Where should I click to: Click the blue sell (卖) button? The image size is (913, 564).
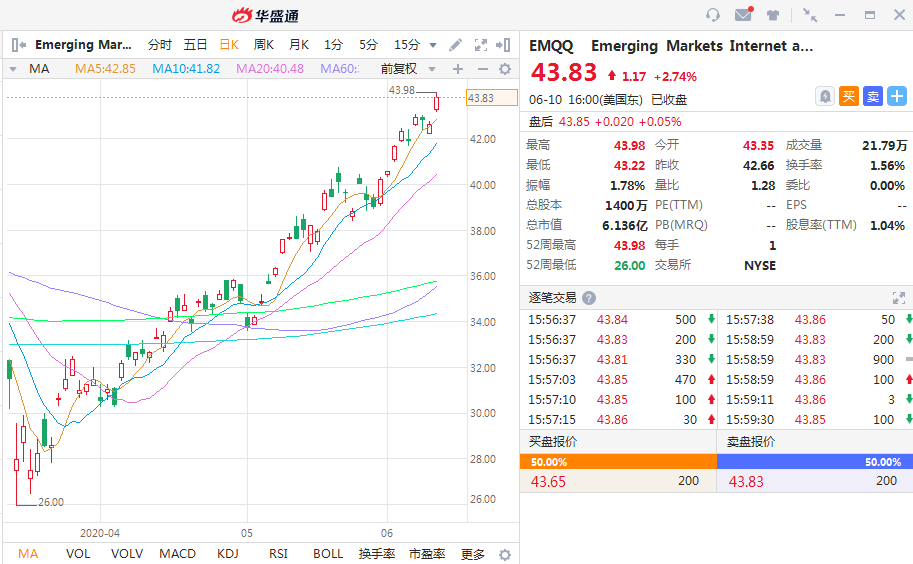coord(873,97)
